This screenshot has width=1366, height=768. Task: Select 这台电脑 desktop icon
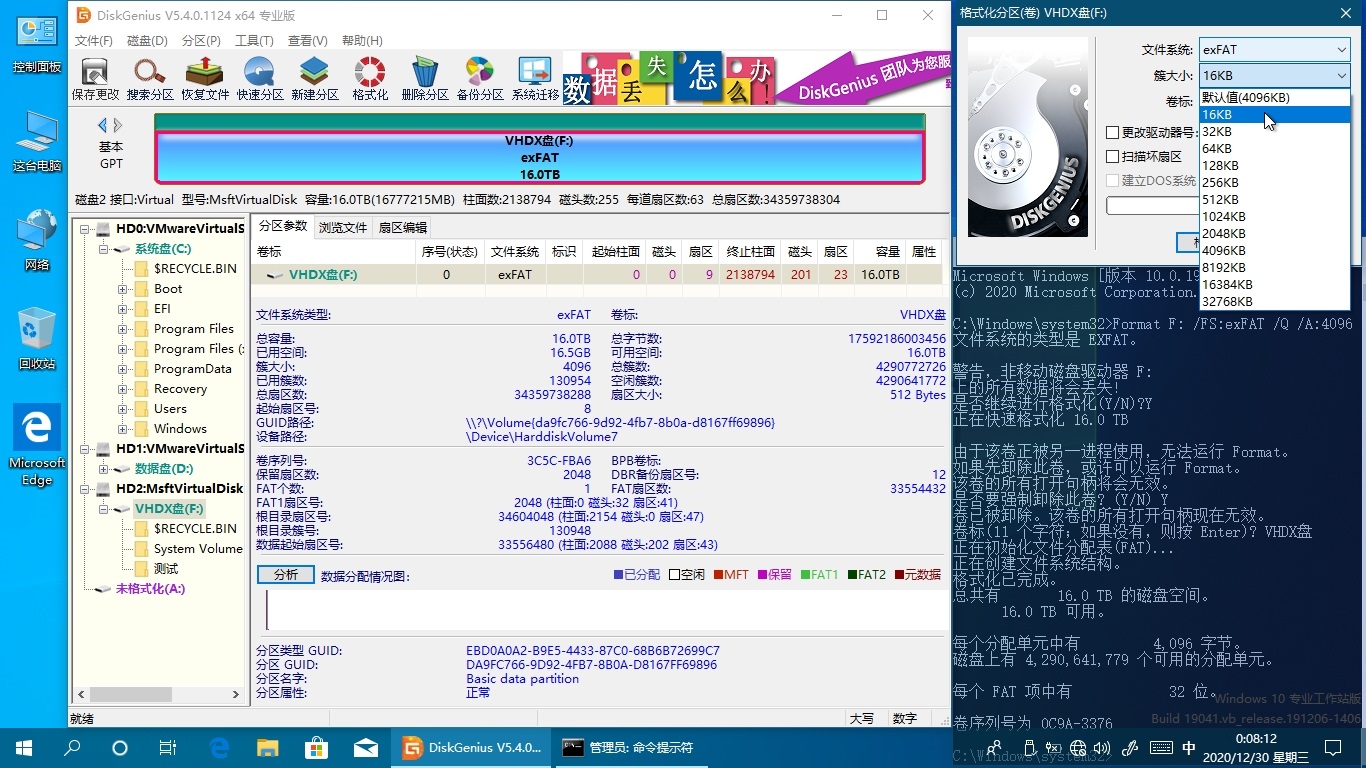coord(37,141)
